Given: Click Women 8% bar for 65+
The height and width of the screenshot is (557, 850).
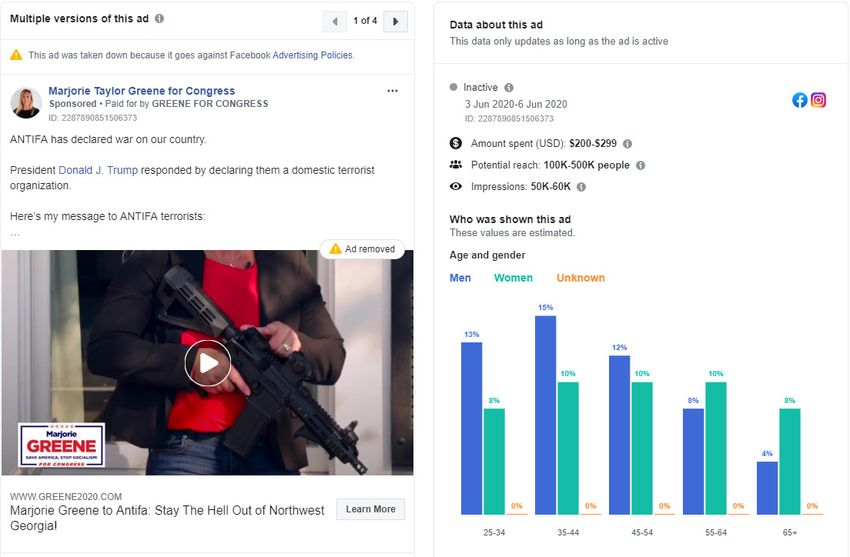Looking at the screenshot, I should 790,461.
